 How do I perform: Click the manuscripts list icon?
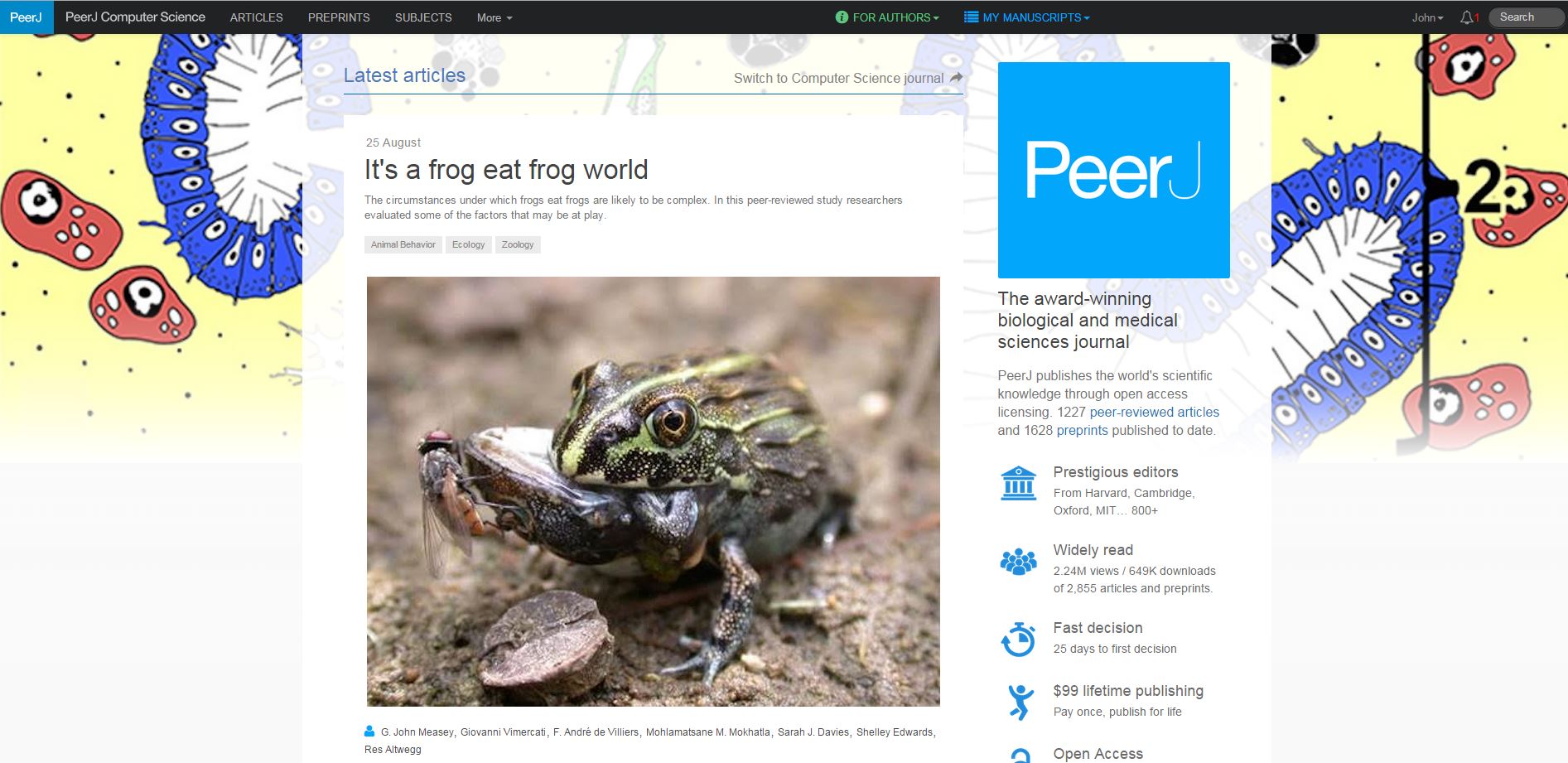point(971,17)
